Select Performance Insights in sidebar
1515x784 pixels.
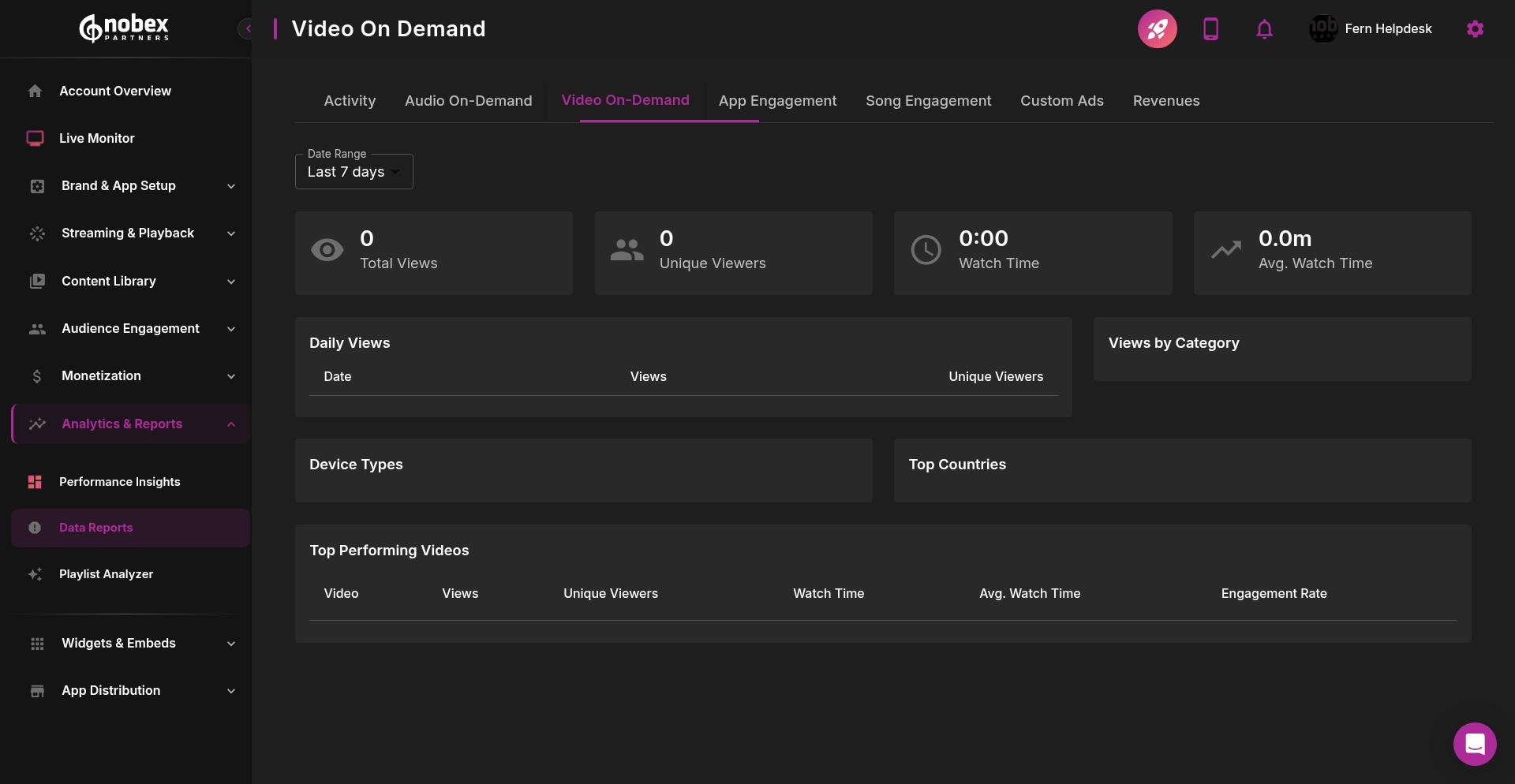[x=119, y=481]
